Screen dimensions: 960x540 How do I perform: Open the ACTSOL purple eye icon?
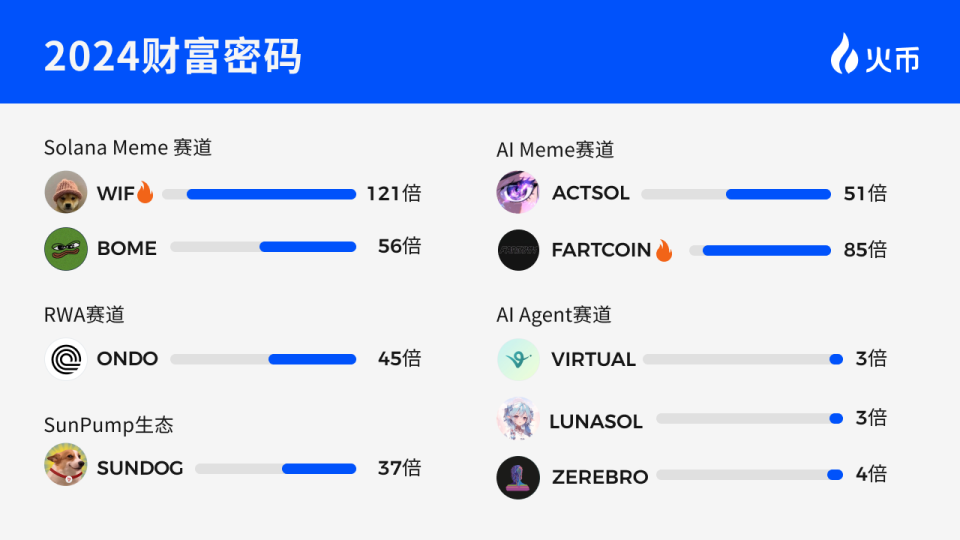[x=518, y=192]
